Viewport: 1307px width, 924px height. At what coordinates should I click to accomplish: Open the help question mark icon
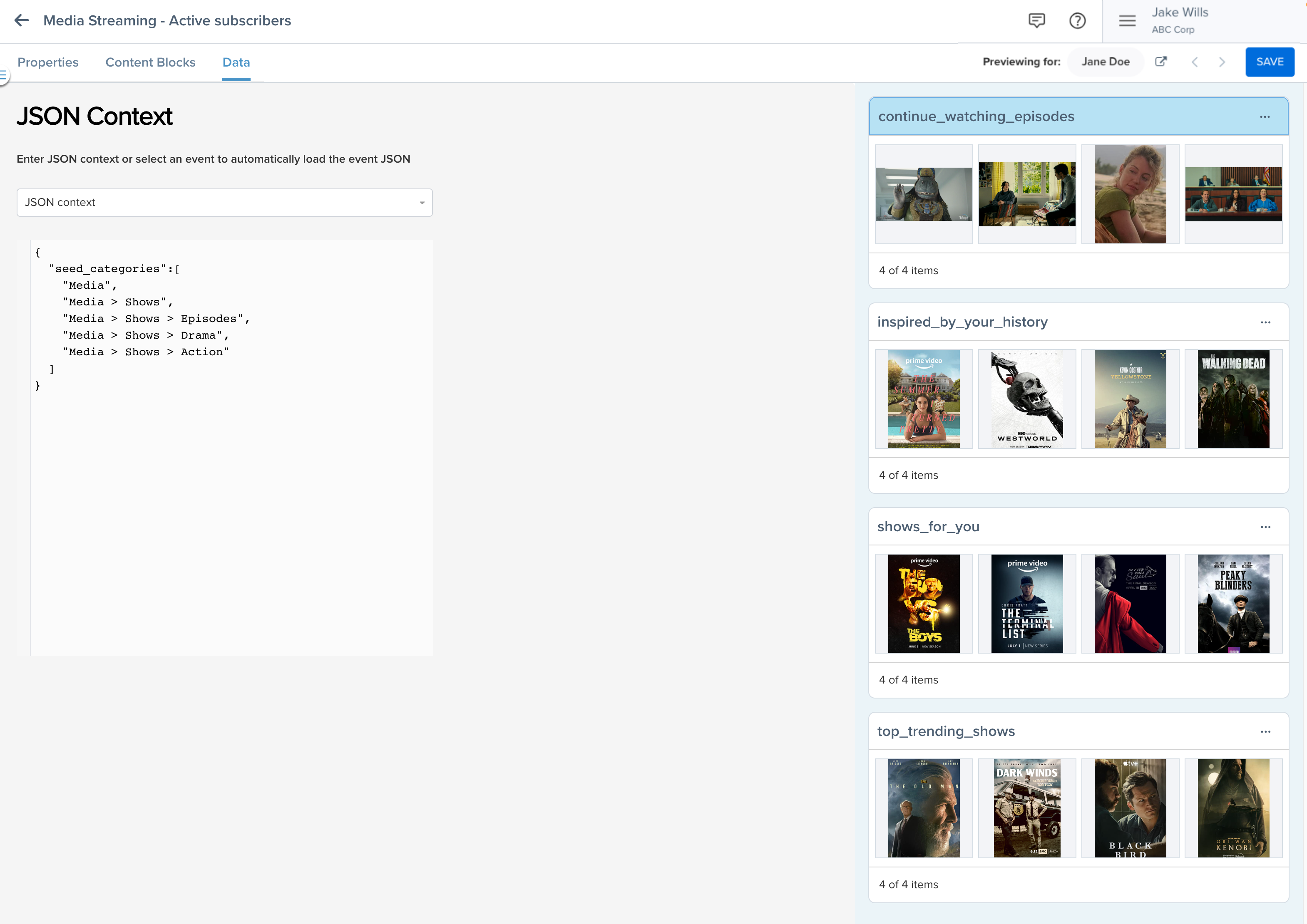pyautogui.click(x=1077, y=21)
